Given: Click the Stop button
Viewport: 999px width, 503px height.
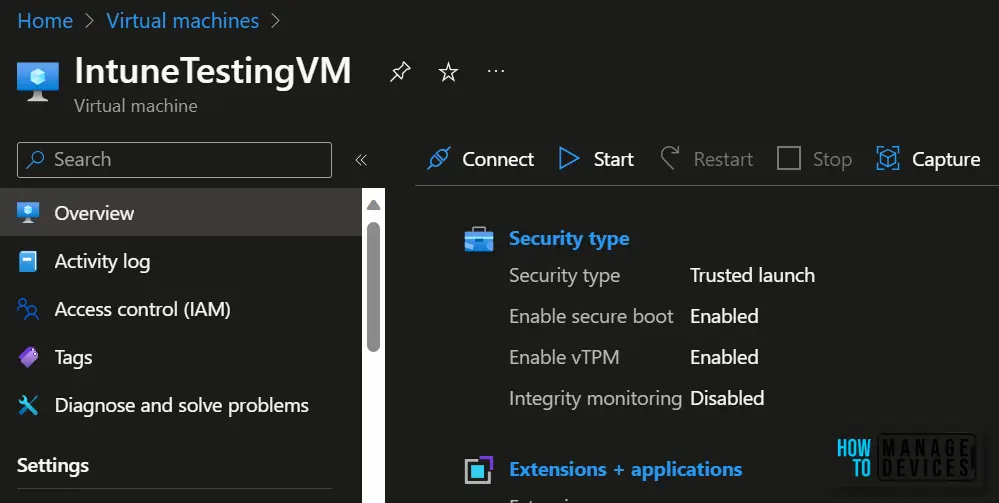Looking at the screenshot, I should tap(814, 159).
